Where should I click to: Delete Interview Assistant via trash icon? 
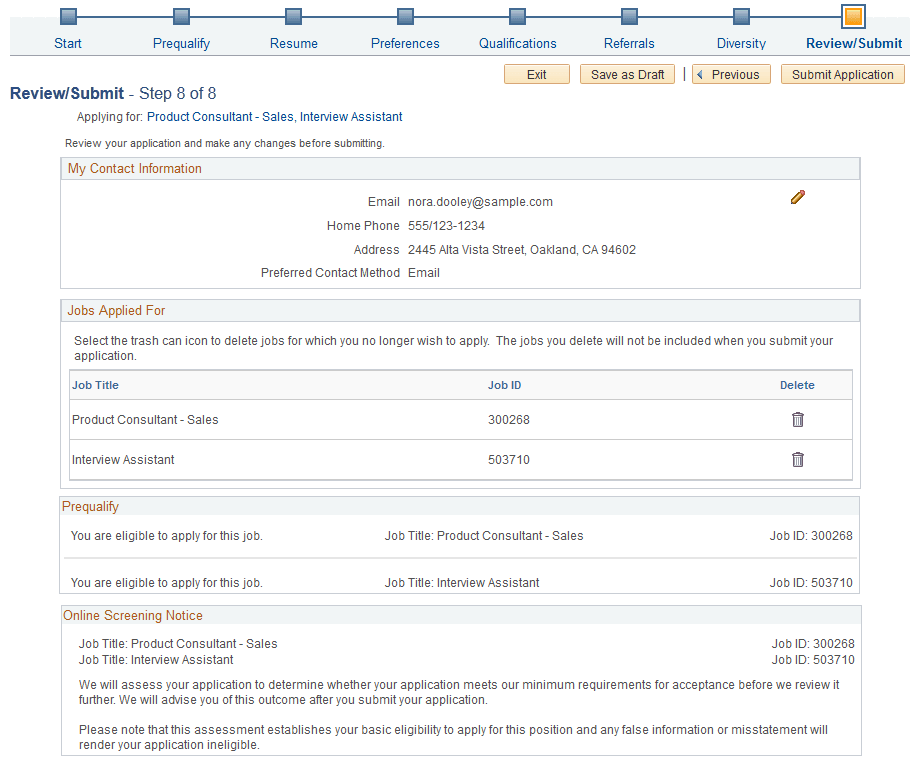pyautogui.click(x=797, y=459)
